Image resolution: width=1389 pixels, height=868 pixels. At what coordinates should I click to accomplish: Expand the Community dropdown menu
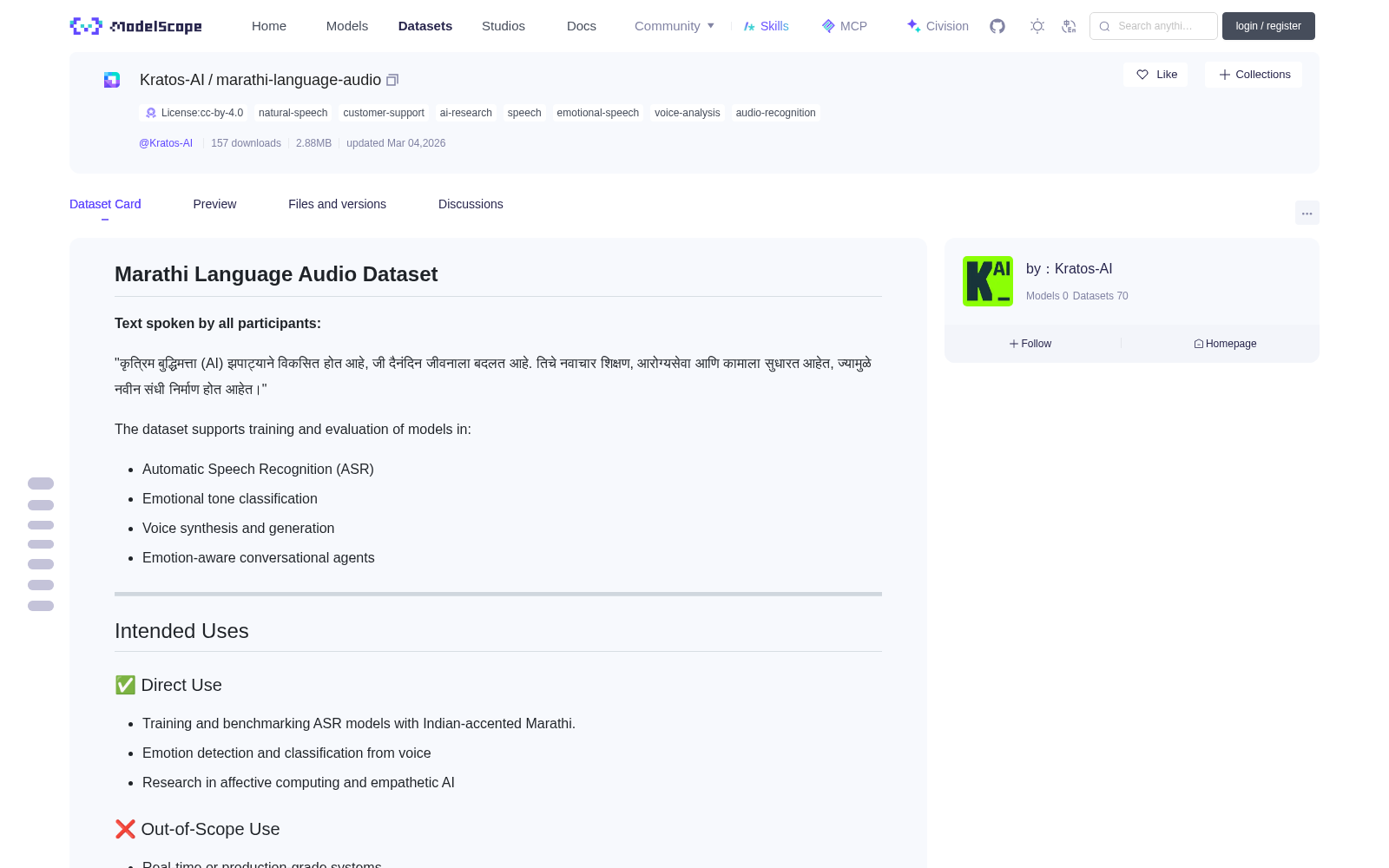[675, 26]
